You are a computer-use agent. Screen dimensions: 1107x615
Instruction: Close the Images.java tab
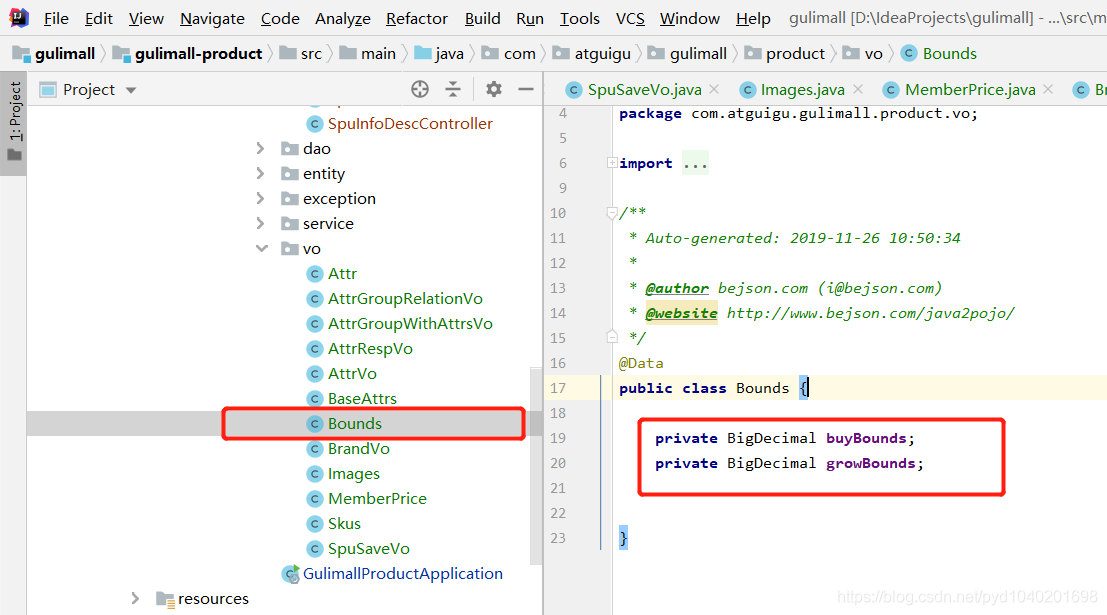click(858, 89)
